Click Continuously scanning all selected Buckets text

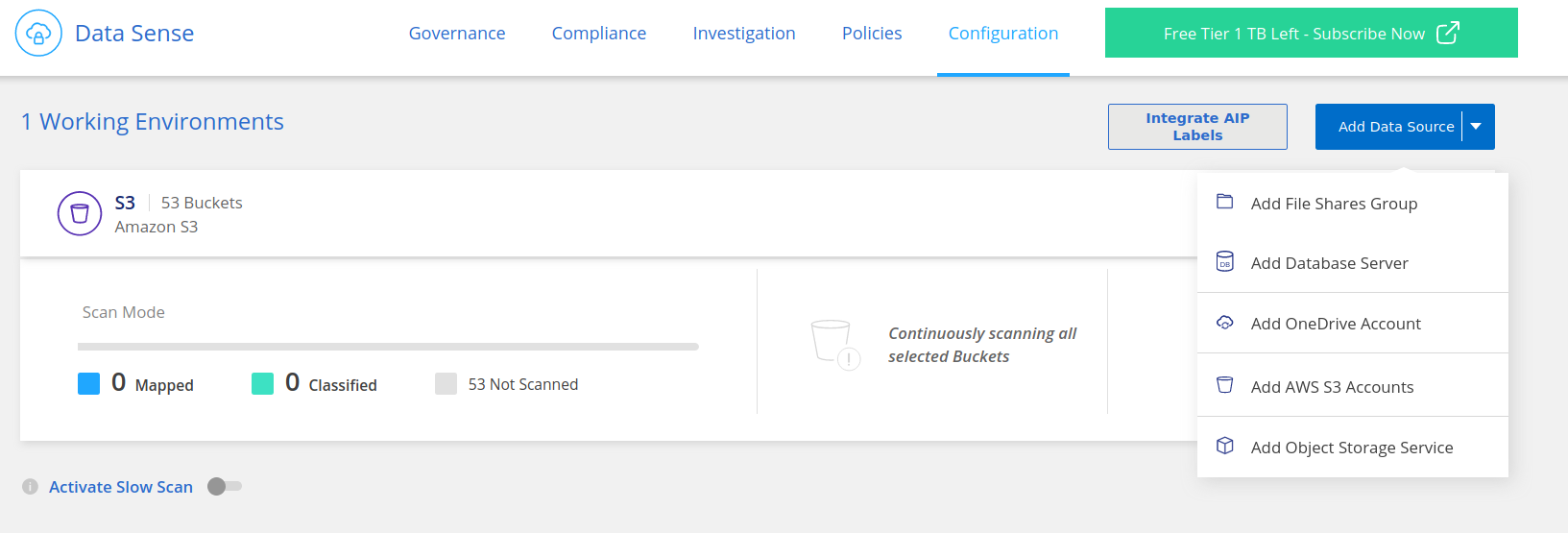tap(982, 345)
